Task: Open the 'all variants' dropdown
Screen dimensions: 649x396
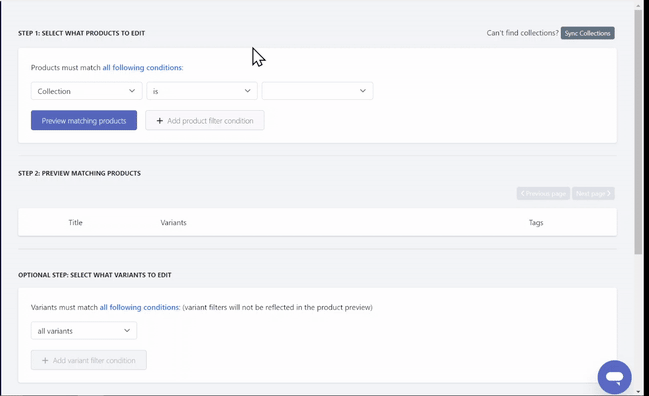Action: 84,331
